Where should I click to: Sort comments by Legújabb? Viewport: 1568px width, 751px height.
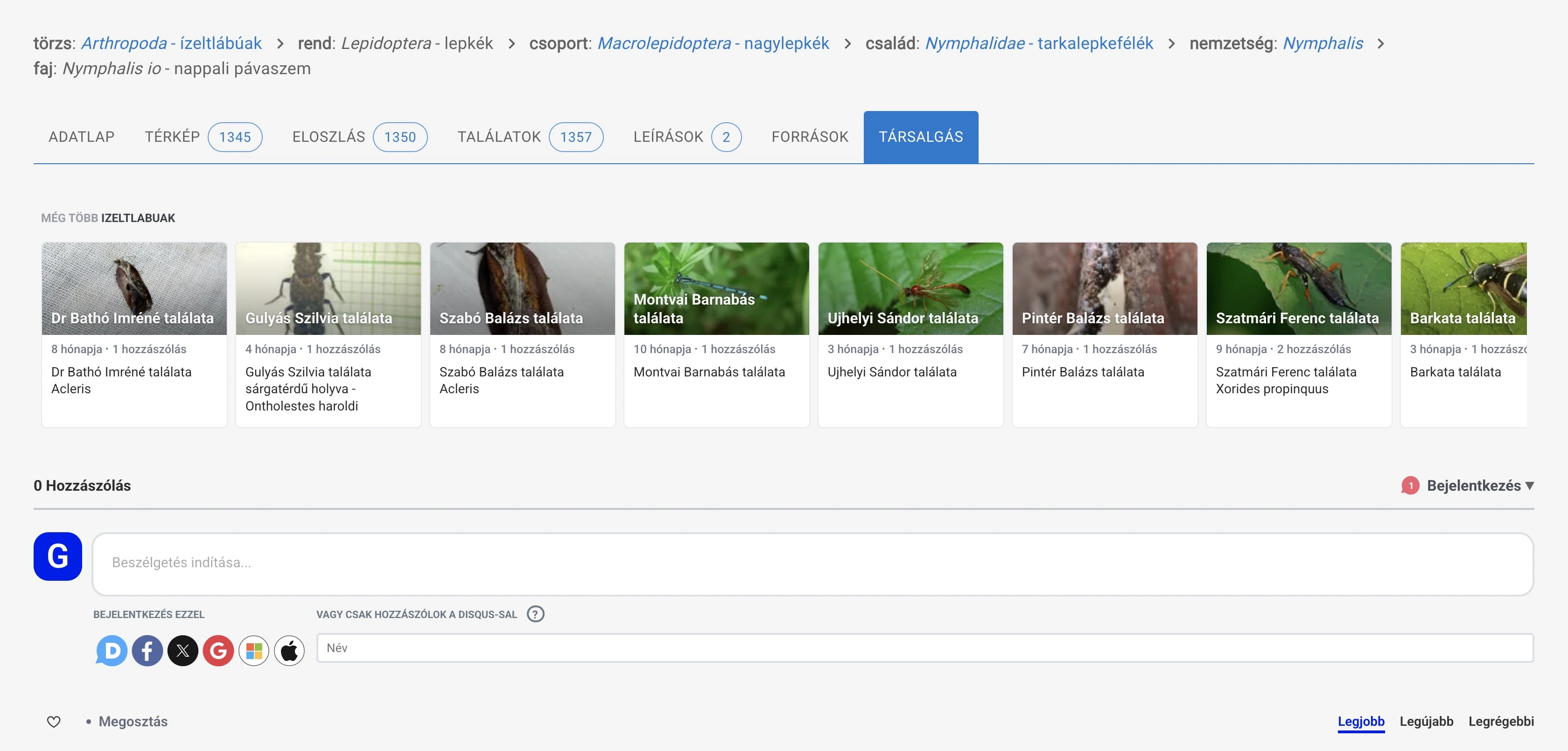click(x=1426, y=722)
